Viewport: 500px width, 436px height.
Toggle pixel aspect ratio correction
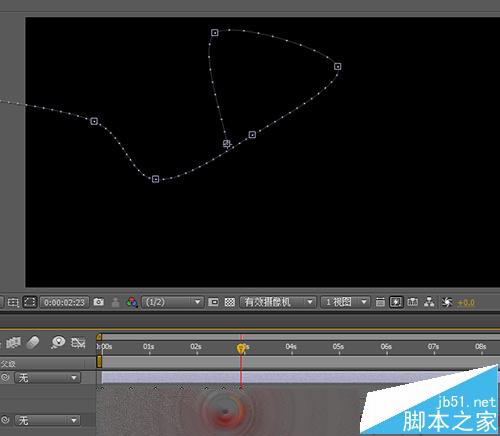(380, 302)
